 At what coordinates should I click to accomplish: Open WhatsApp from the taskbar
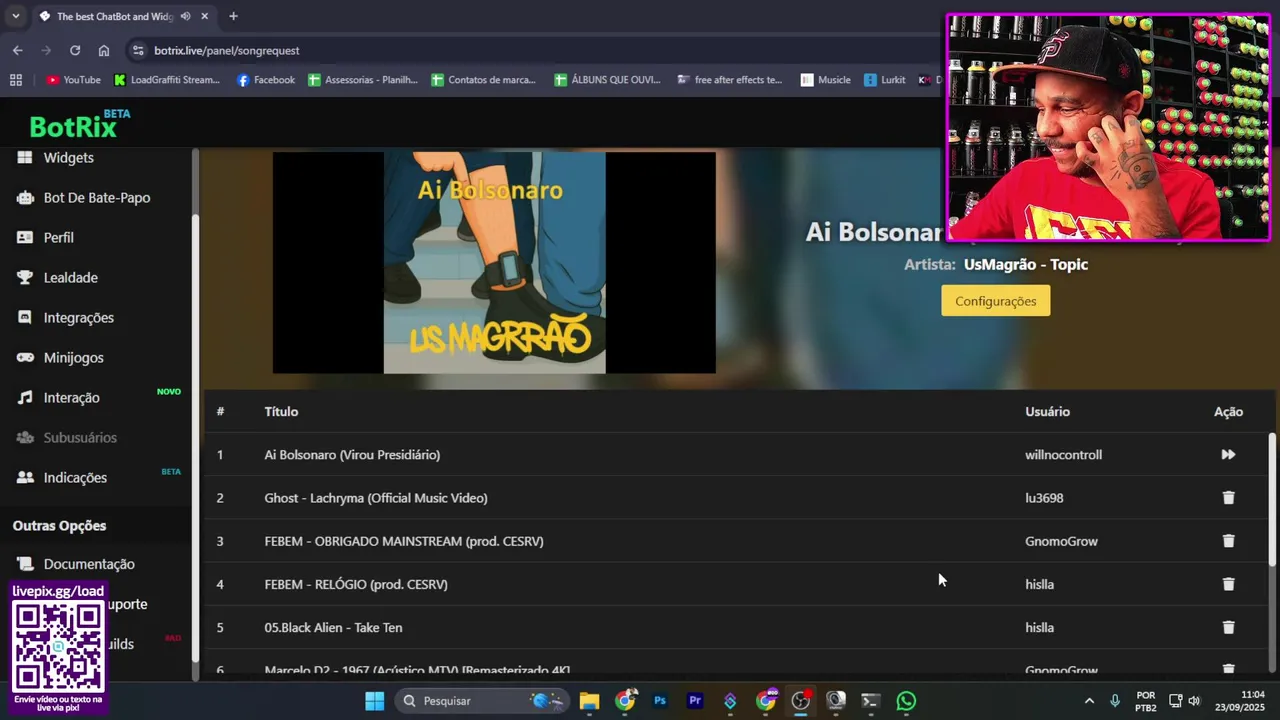[x=906, y=701]
